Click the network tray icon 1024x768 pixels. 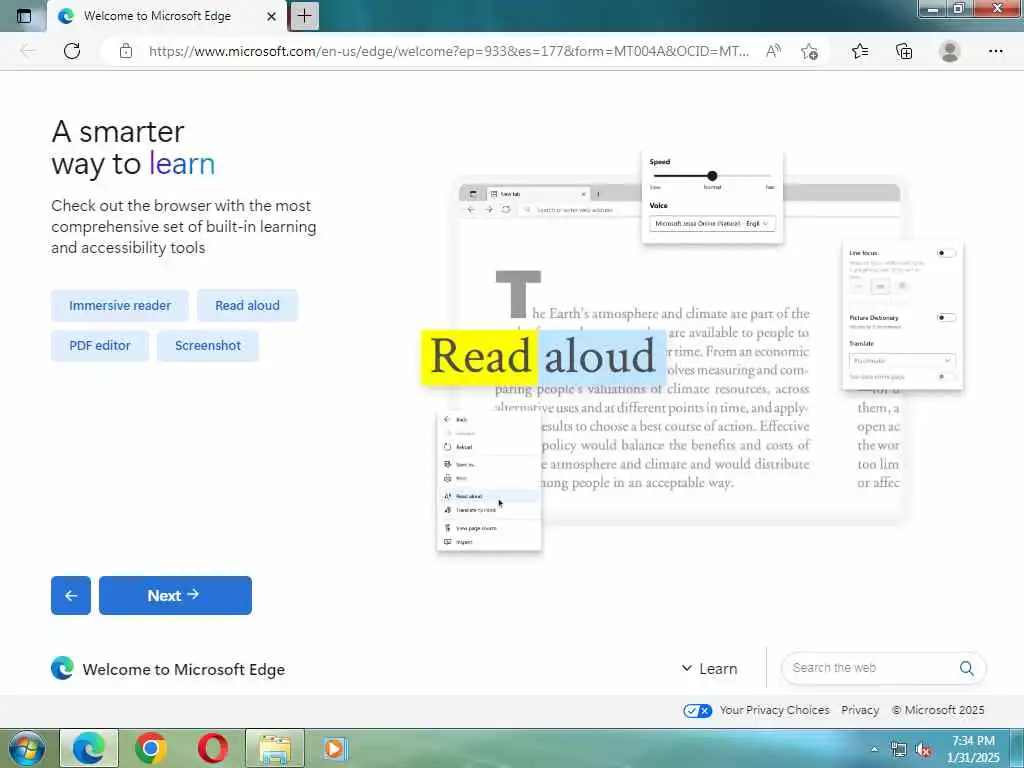[899, 749]
